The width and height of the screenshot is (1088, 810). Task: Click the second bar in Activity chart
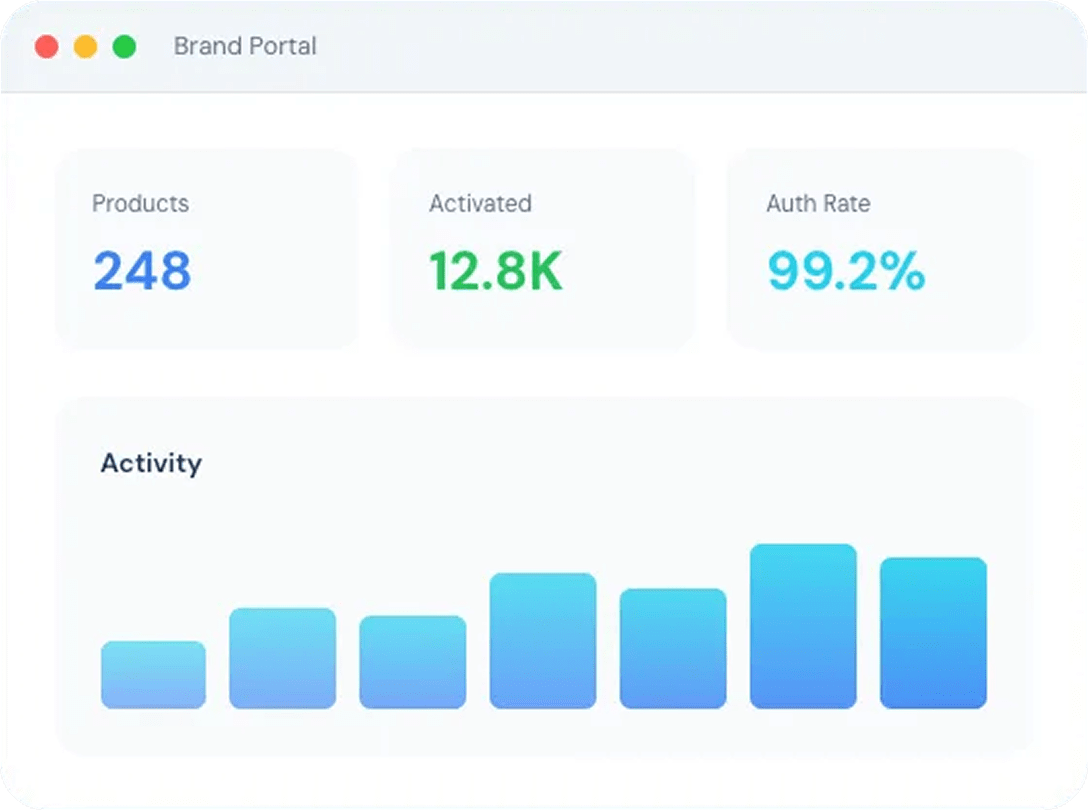coord(282,658)
